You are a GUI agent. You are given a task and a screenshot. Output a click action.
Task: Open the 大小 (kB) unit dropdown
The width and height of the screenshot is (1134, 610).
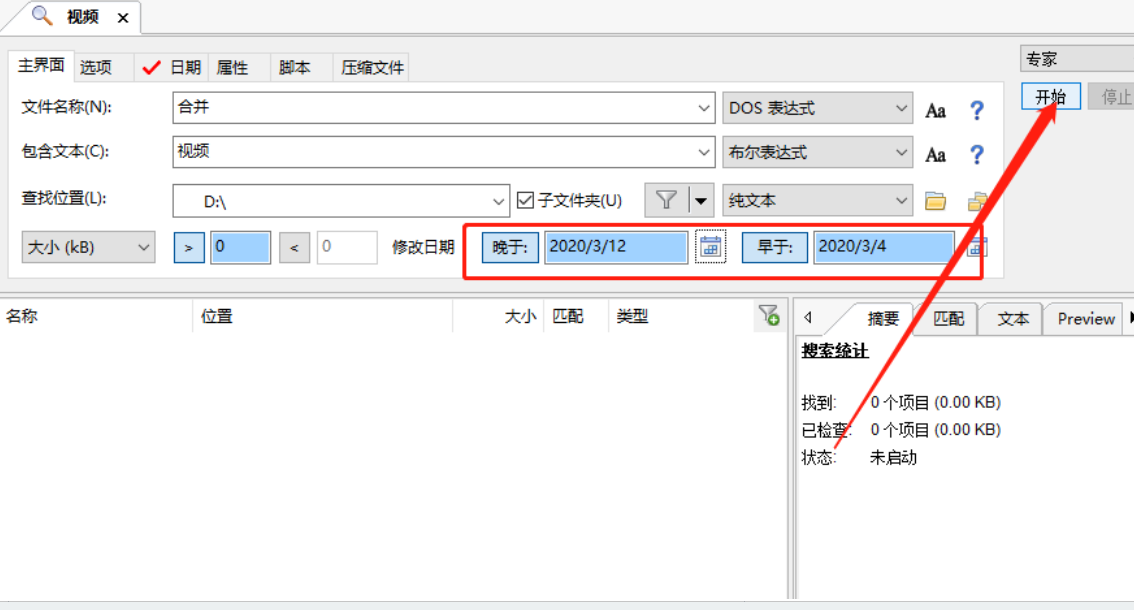point(88,247)
